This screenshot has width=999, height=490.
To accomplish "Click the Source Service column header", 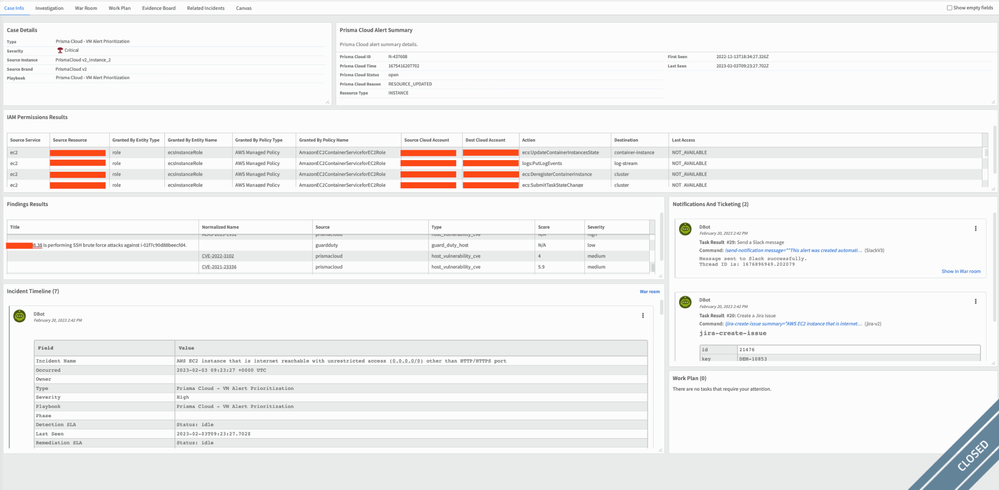I will coord(28,140).
